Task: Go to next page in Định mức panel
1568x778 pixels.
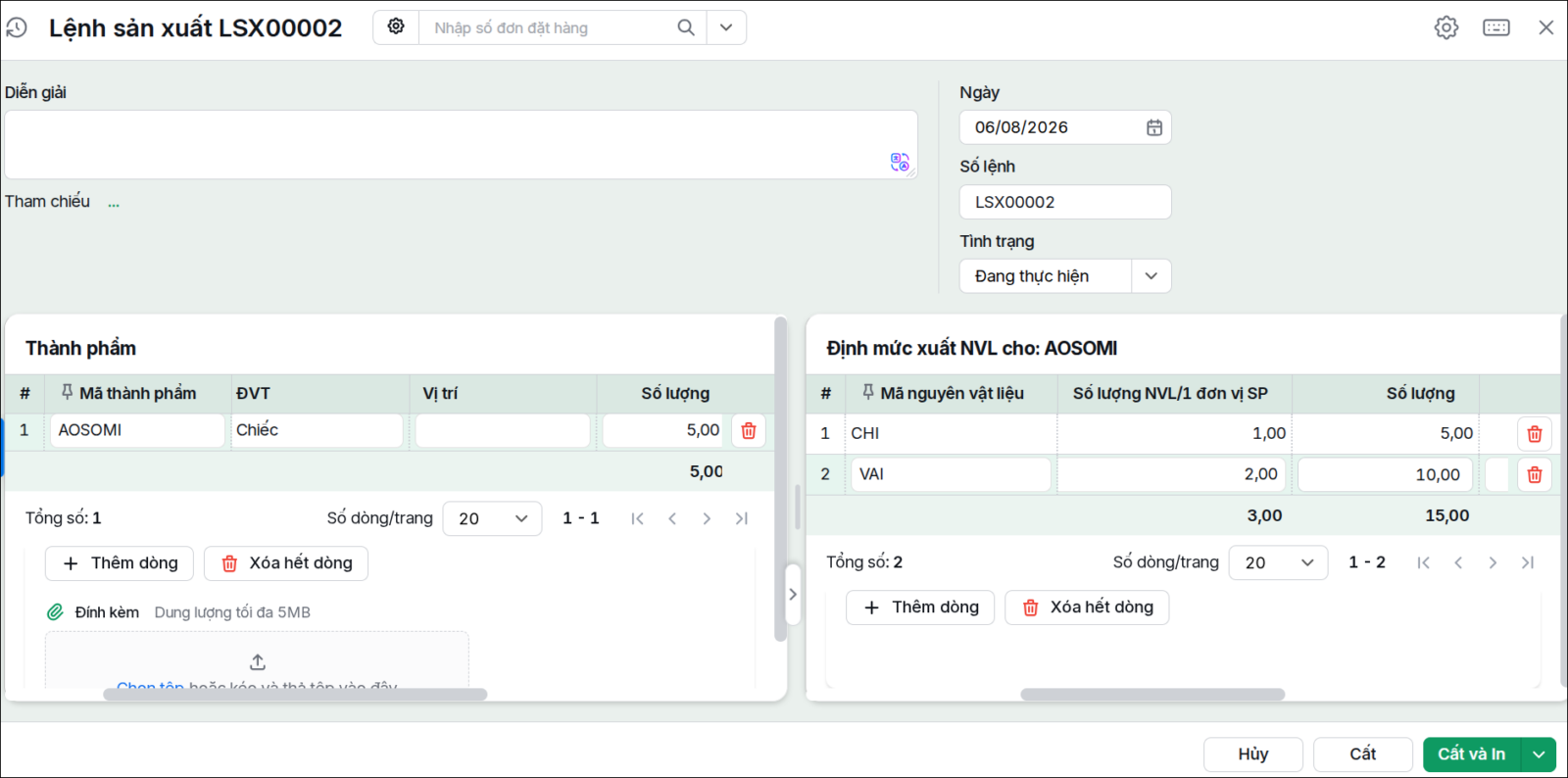Action: (x=1493, y=562)
